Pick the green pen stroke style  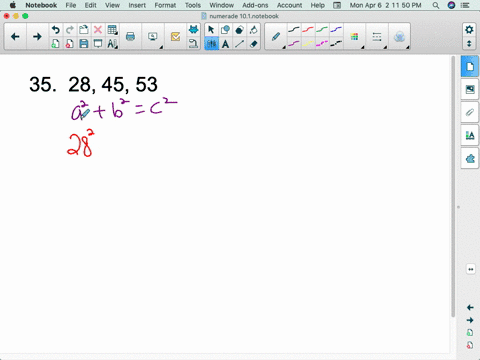coord(322,30)
